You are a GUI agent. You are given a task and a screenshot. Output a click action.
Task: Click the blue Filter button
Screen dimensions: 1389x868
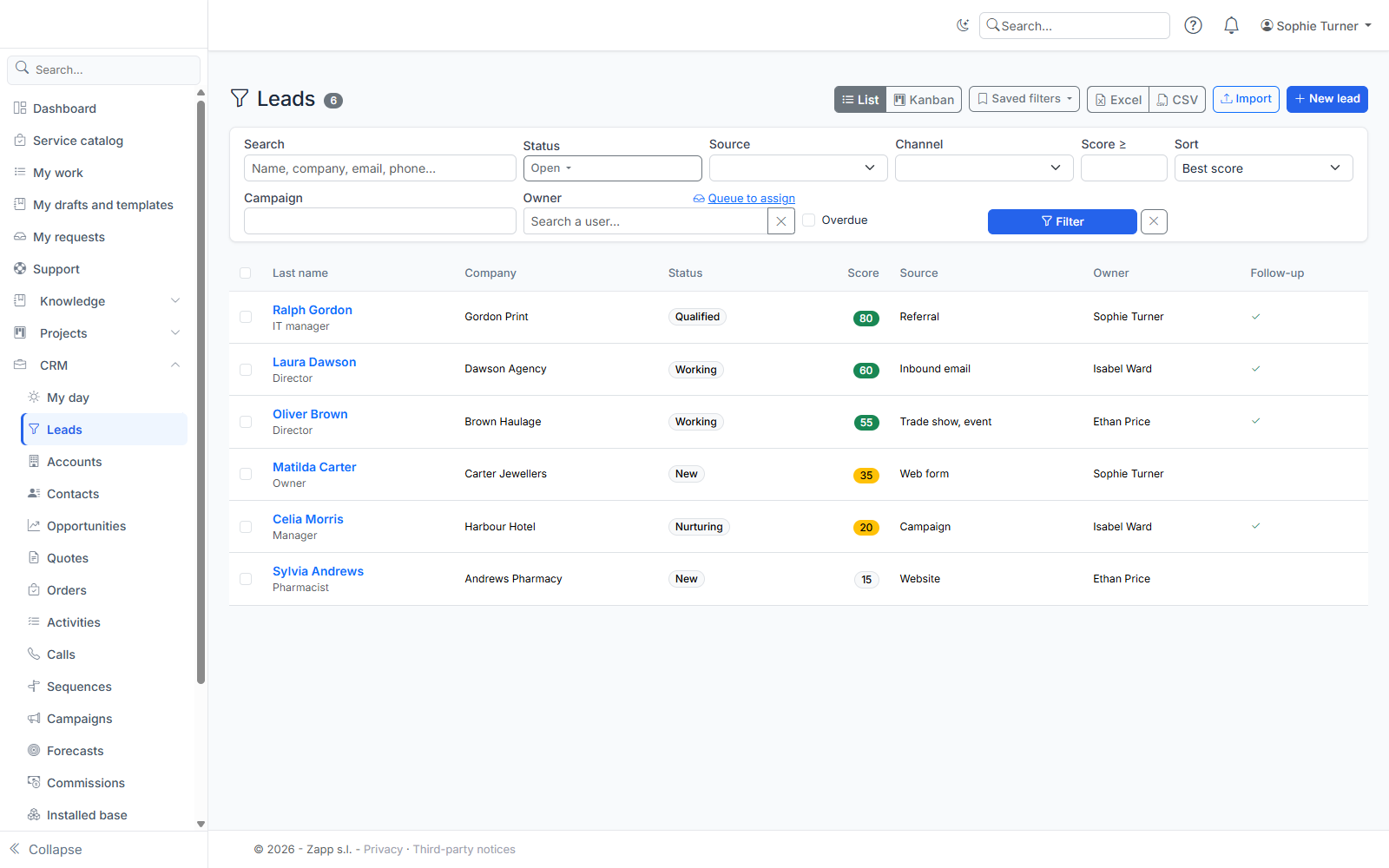click(x=1062, y=221)
